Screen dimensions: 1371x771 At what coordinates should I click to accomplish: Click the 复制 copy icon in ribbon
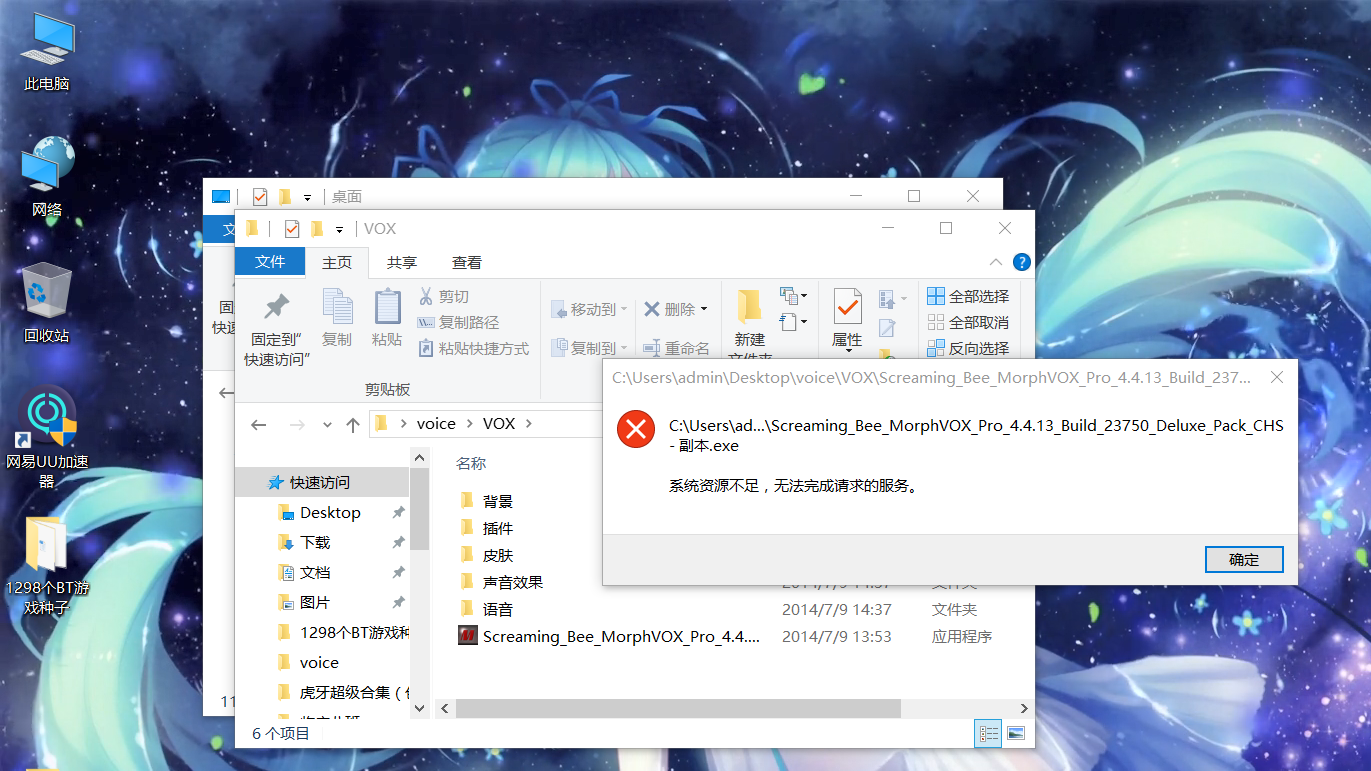coord(337,318)
